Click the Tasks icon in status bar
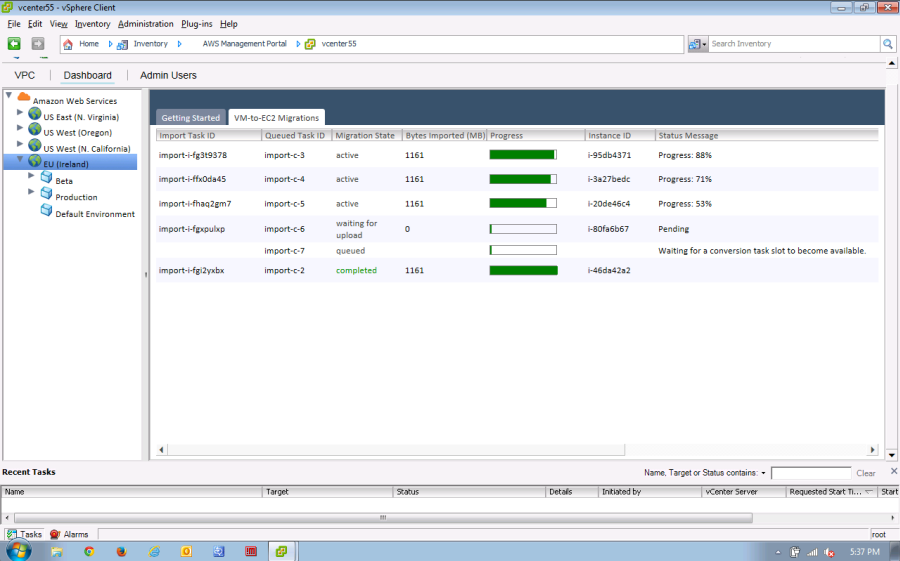 click(x=11, y=535)
